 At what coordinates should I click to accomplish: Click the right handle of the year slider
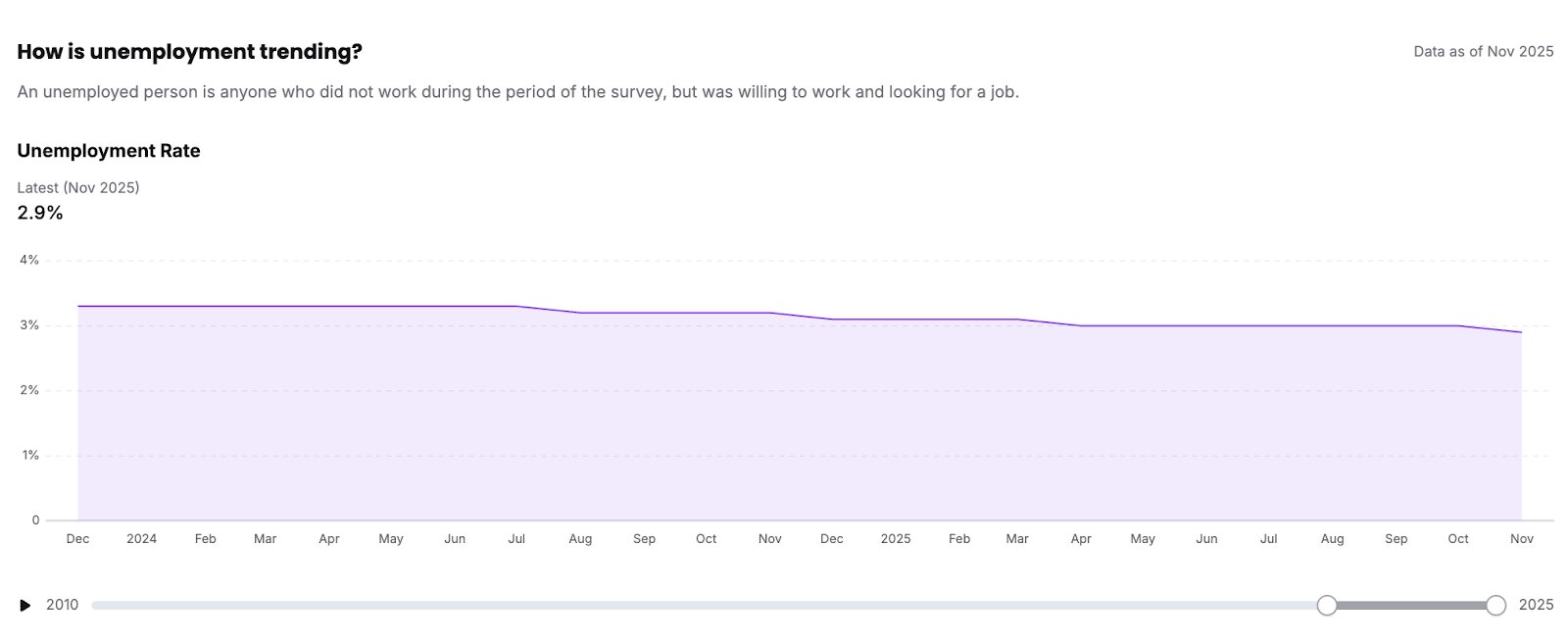[1495, 605]
